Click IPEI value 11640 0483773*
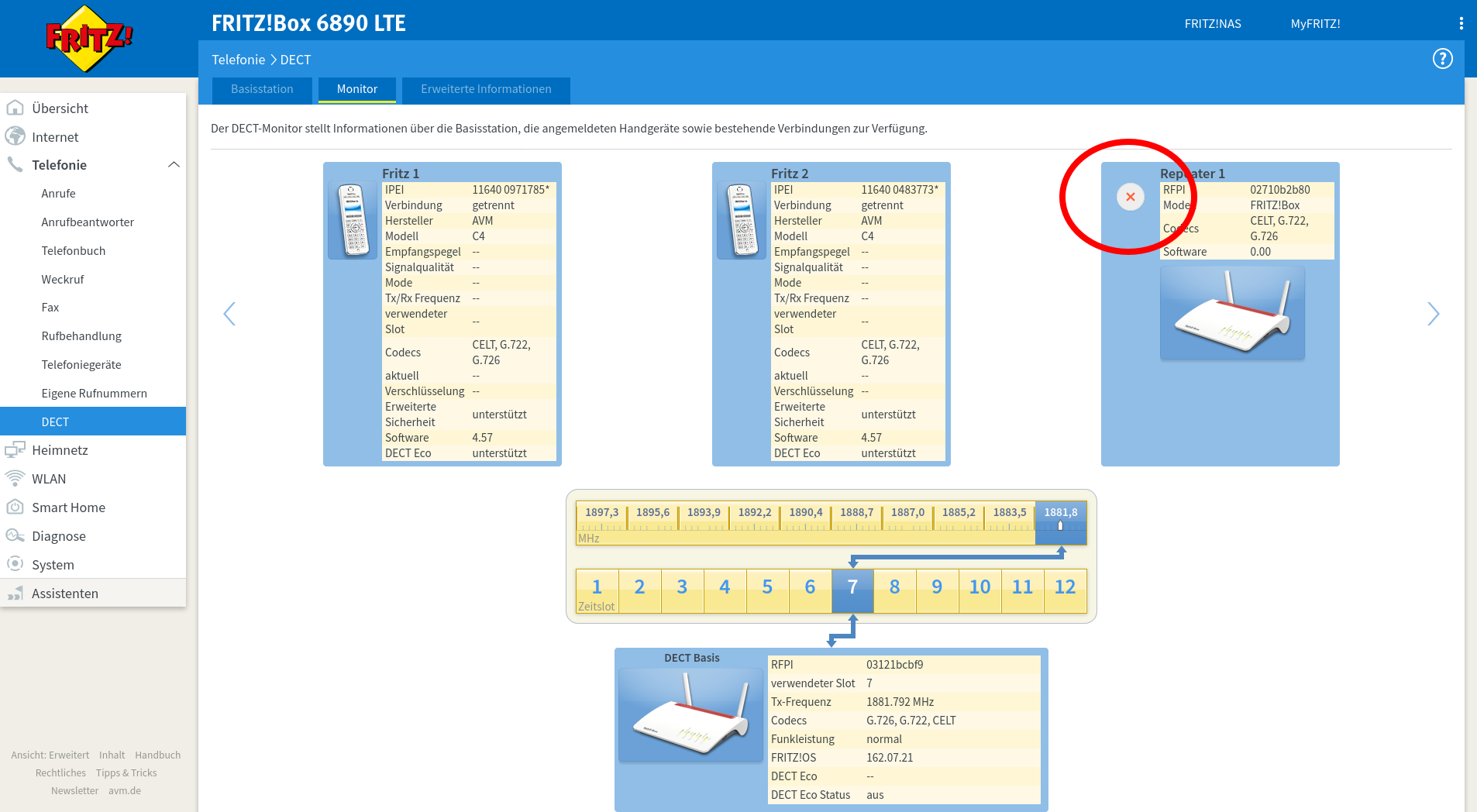1477x812 pixels. (900, 190)
